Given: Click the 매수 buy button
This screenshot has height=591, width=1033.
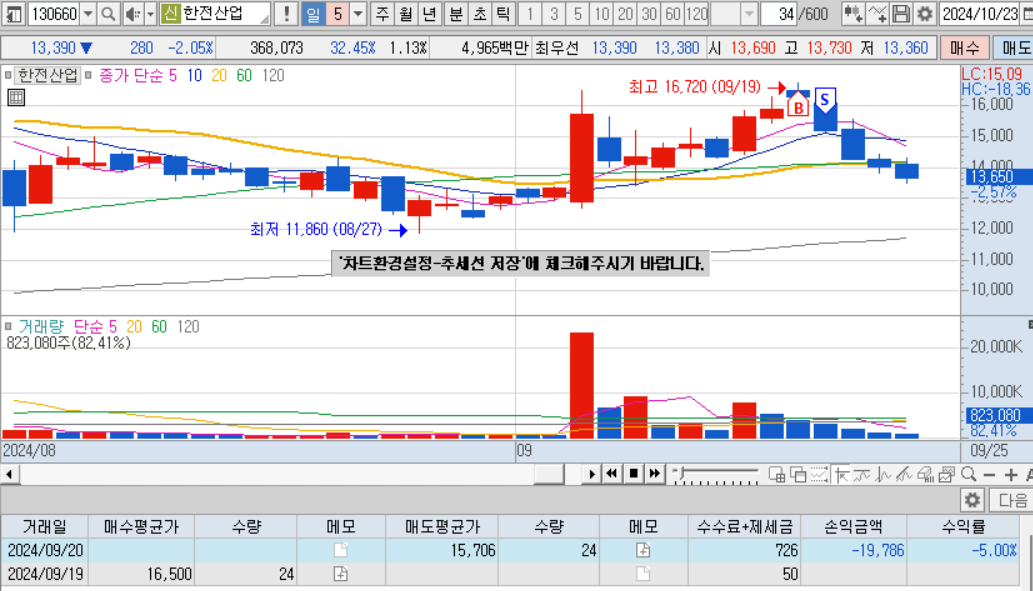Looking at the screenshot, I should coord(964,48).
